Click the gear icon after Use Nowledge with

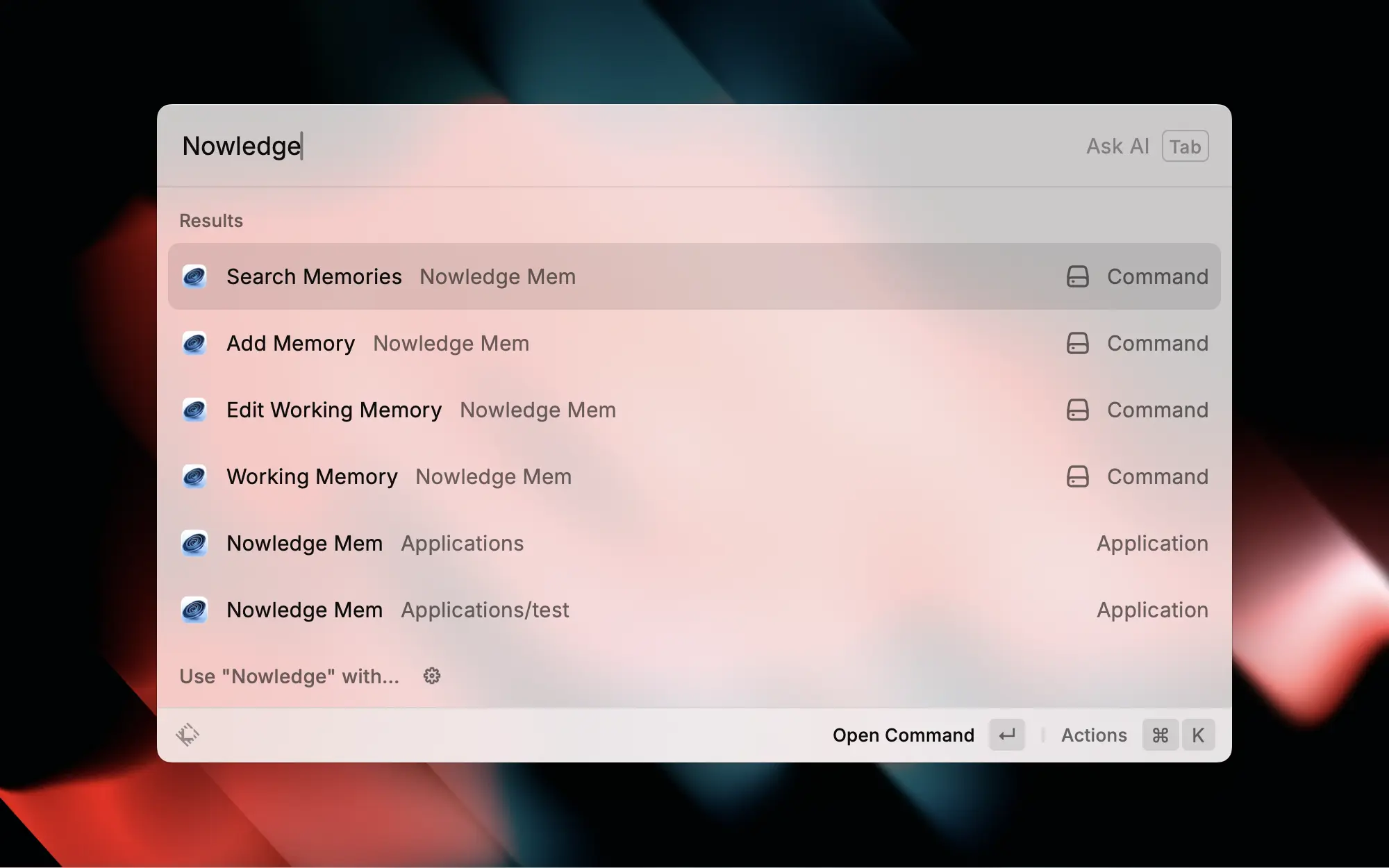(431, 676)
